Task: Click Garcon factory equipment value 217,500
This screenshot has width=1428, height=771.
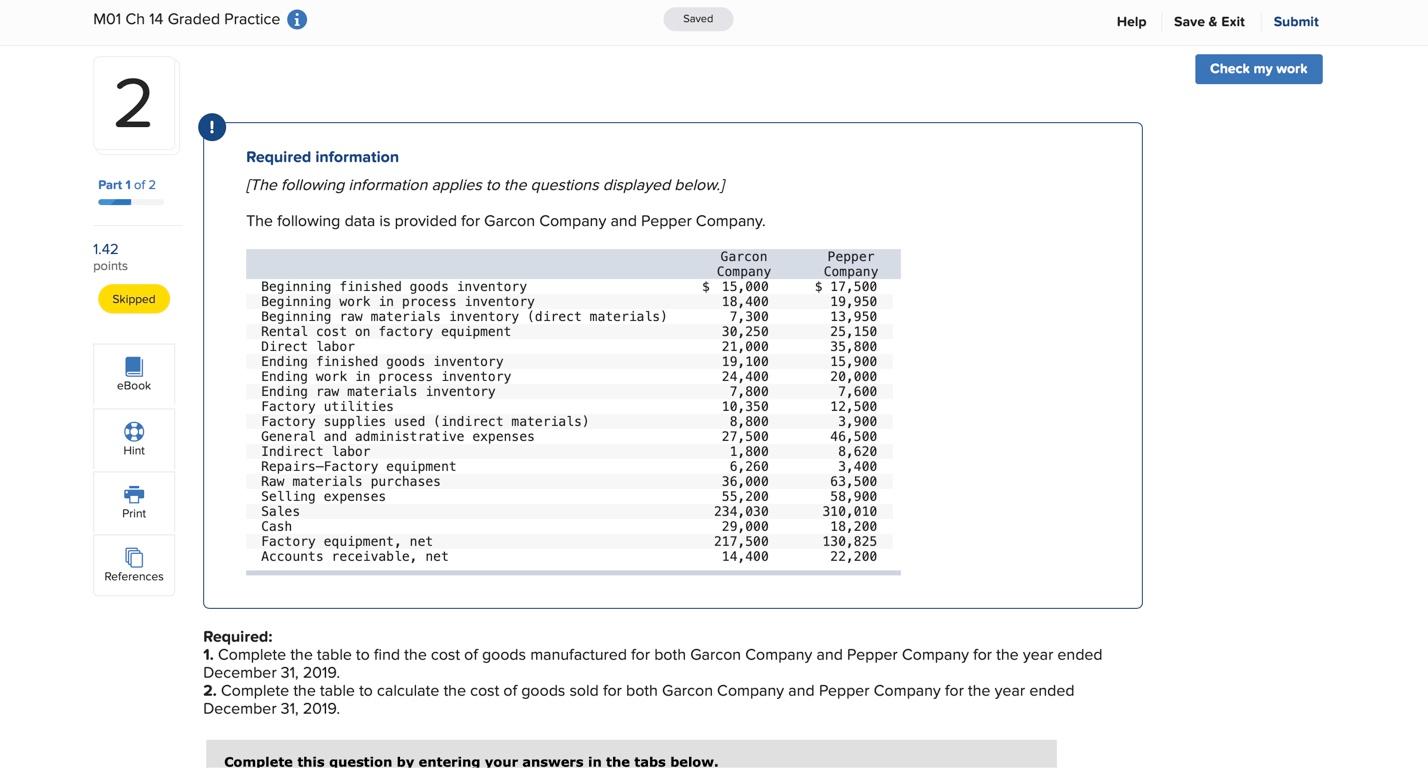Action: 741,542
